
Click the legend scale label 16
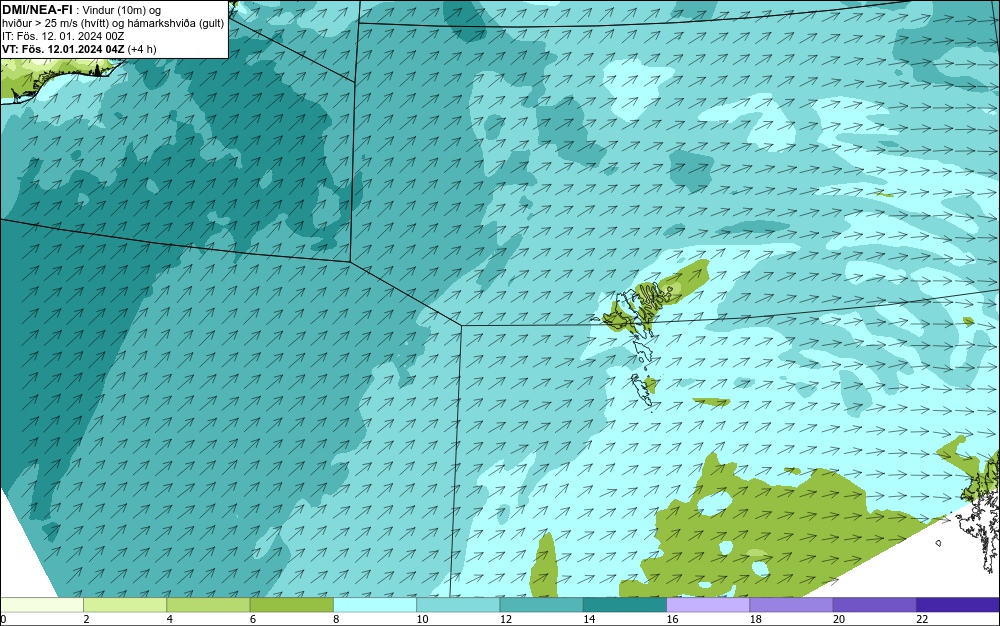[x=673, y=619]
